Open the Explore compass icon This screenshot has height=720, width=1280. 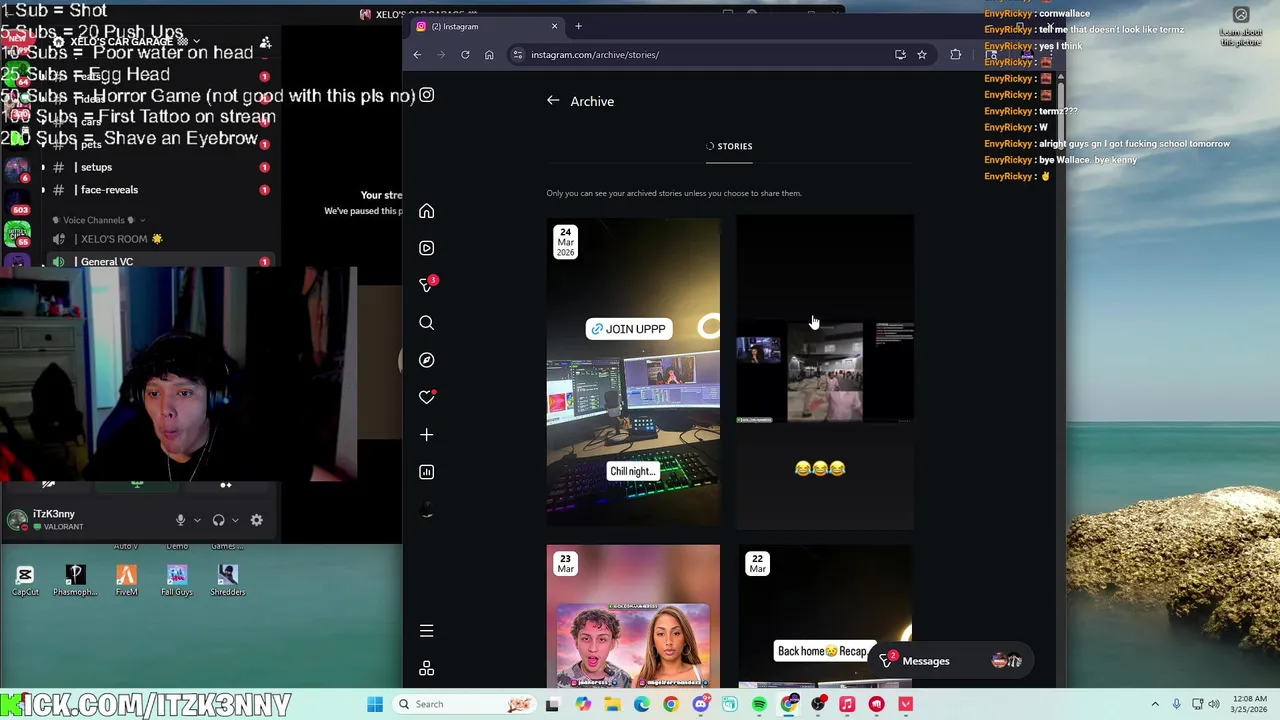coord(426,360)
